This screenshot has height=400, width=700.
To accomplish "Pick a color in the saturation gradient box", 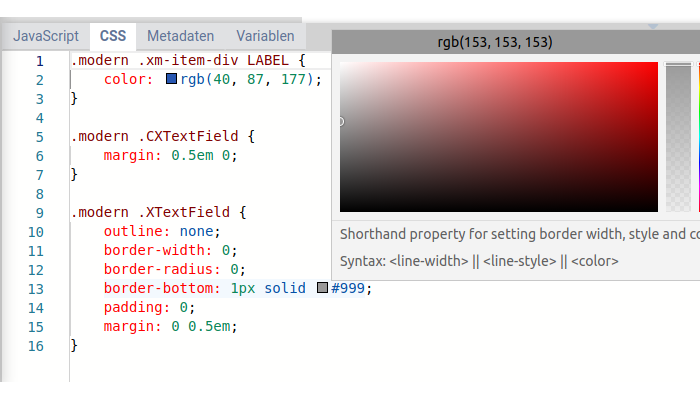I will pyautogui.click(x=499, y=137).
